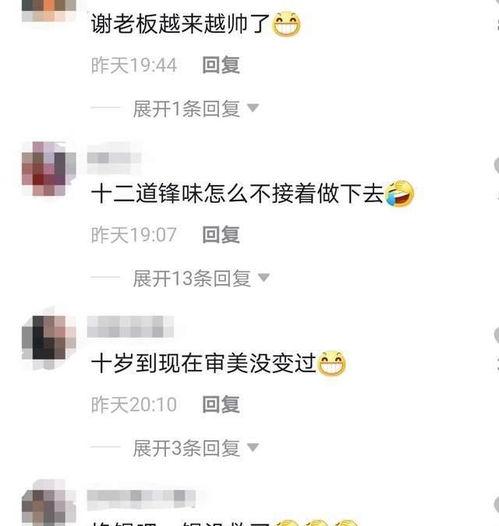Click the grinning emoji after 谢老板越来越帅了

tap(287, 24)
